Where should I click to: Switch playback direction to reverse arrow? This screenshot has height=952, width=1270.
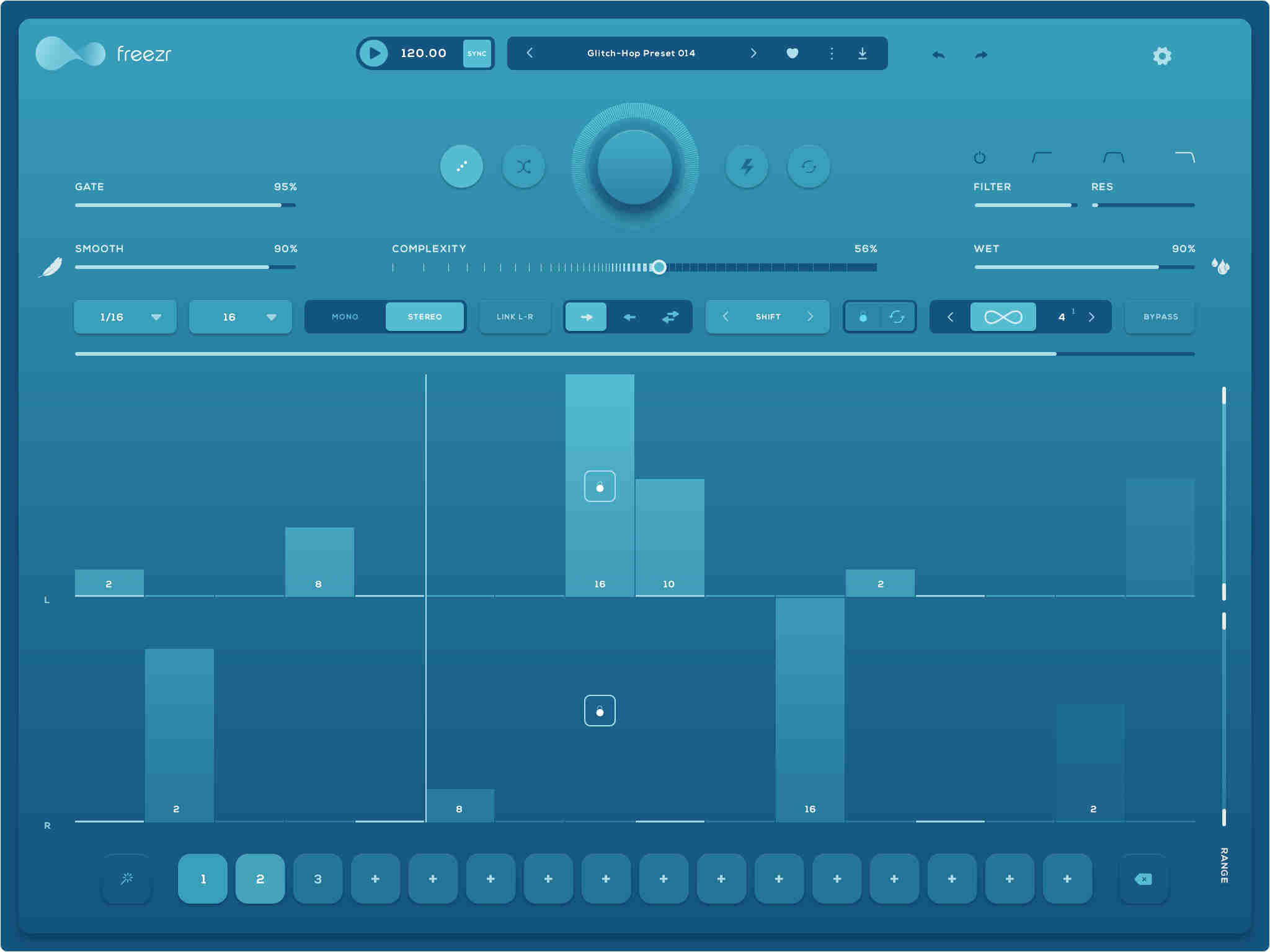[x=630, y=317]
